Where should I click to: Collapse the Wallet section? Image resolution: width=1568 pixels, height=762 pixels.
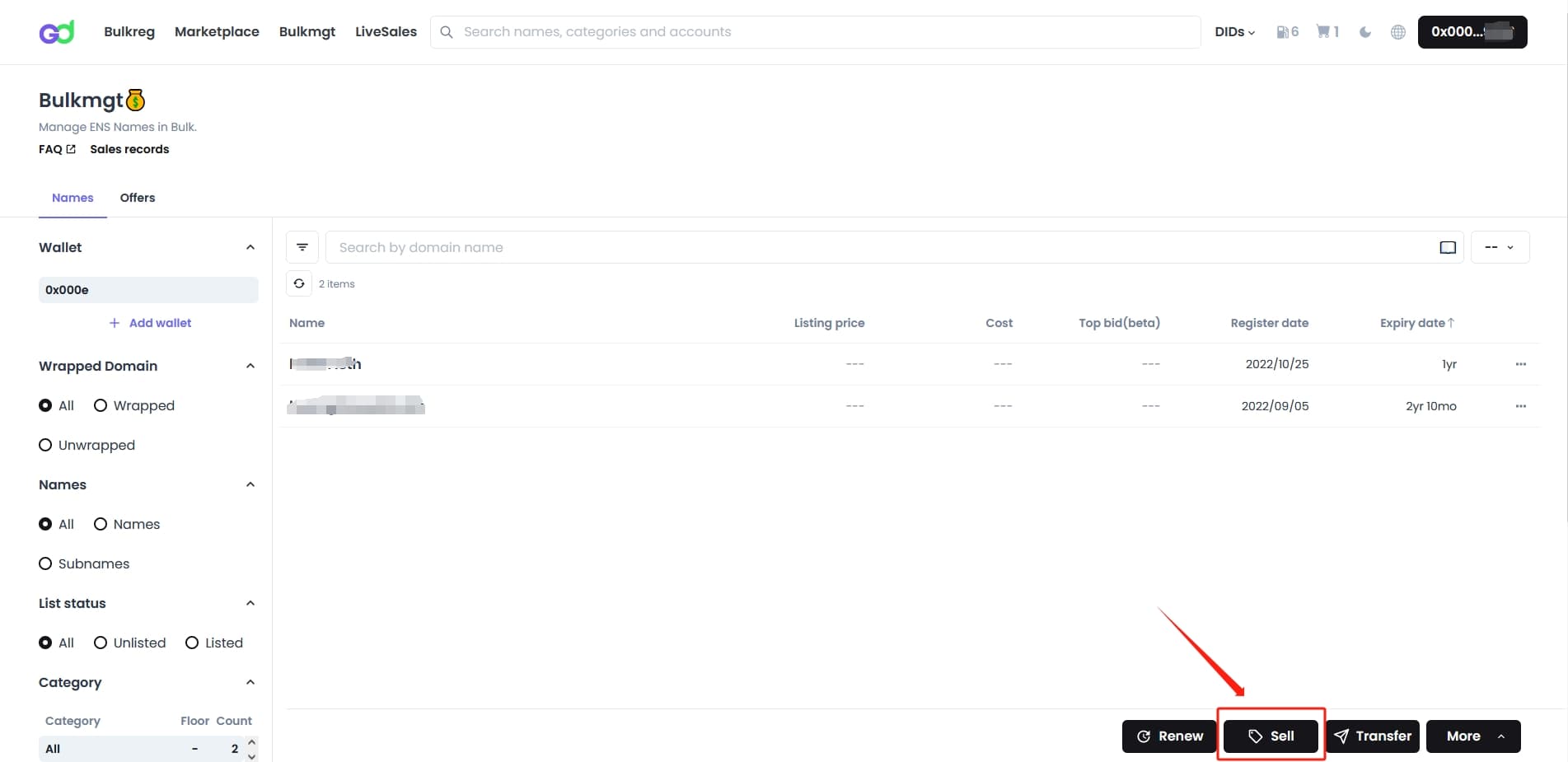tap(250, 247)
